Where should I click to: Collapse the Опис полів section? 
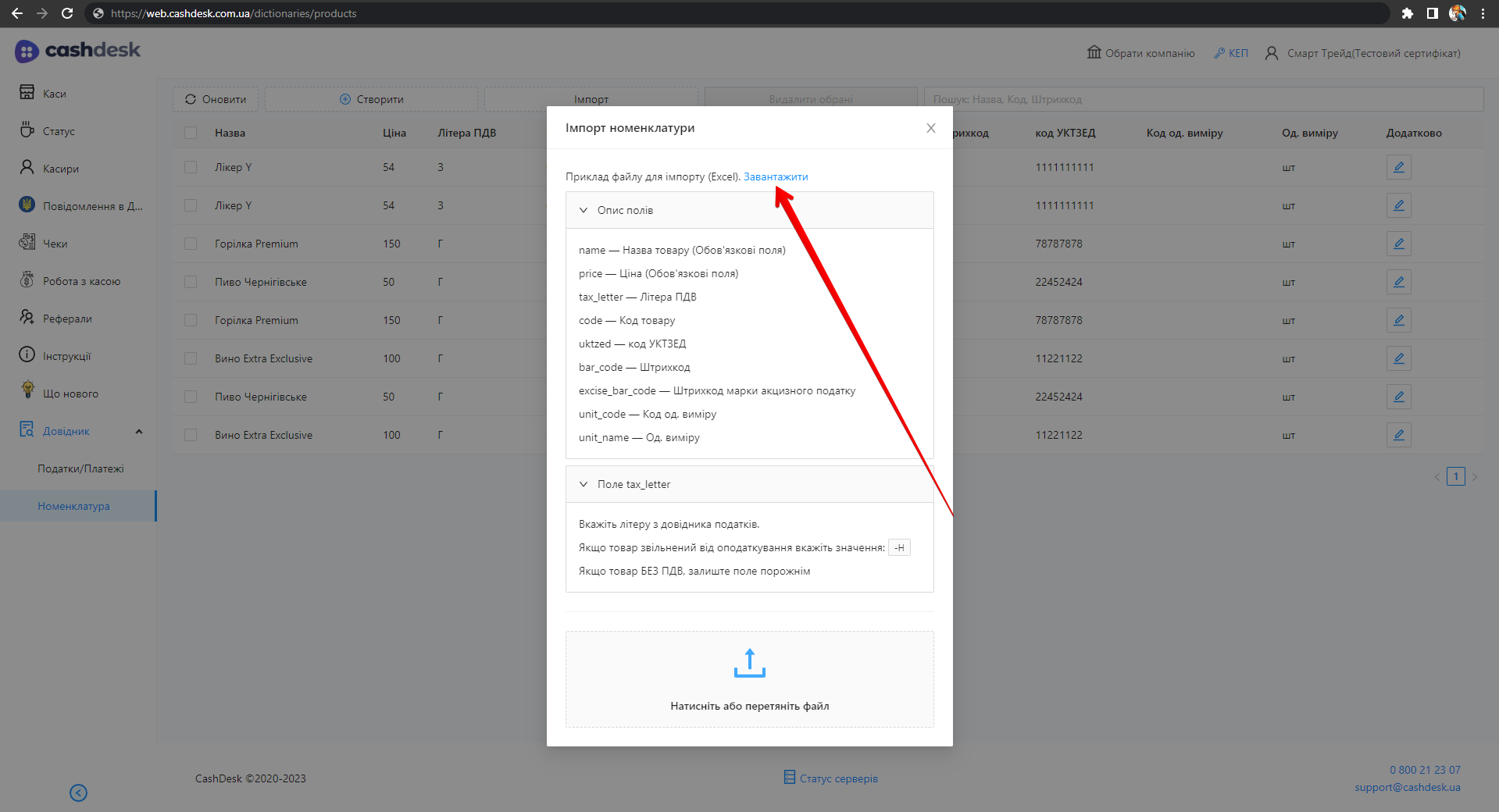pos(584,210)
